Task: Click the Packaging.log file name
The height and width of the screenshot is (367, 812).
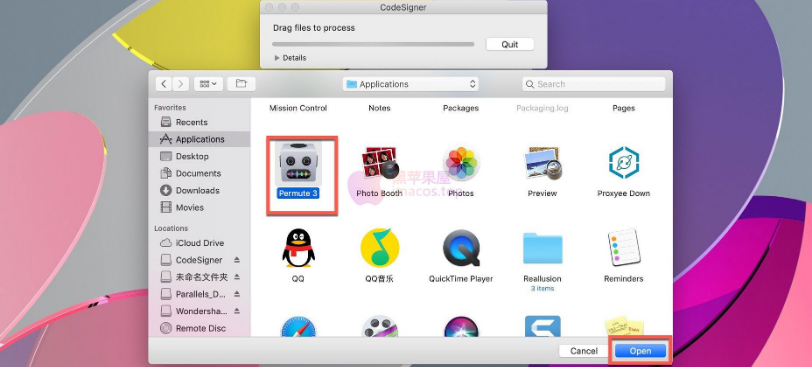Action: tap(542, 108)
